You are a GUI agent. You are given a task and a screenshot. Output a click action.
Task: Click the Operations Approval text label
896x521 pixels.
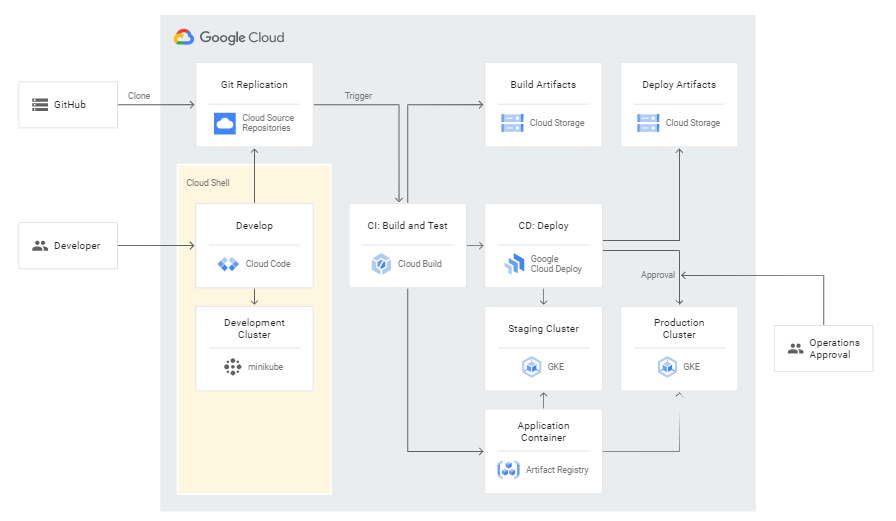coord(834,348)
